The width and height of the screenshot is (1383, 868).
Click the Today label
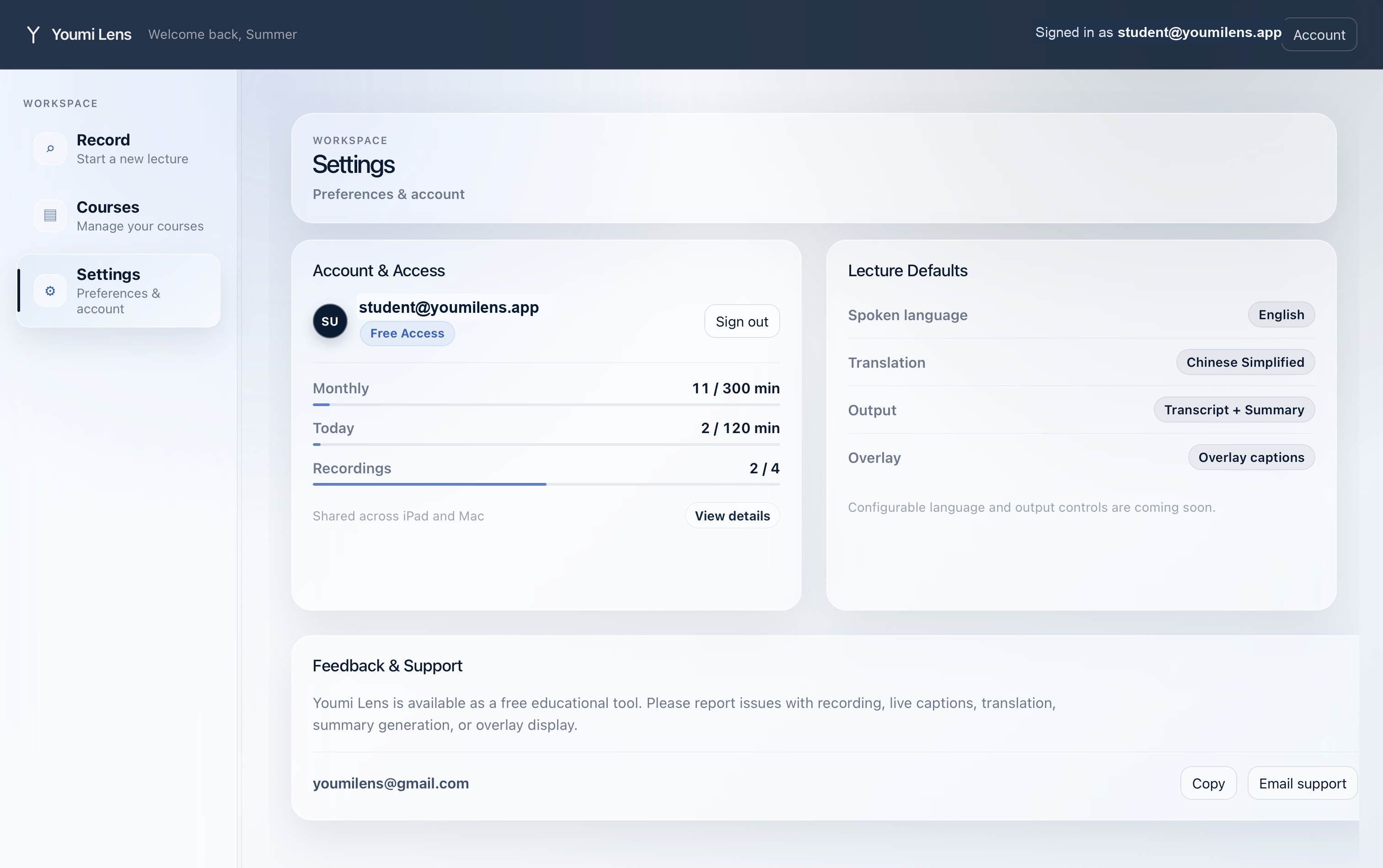tap(333, 428)
